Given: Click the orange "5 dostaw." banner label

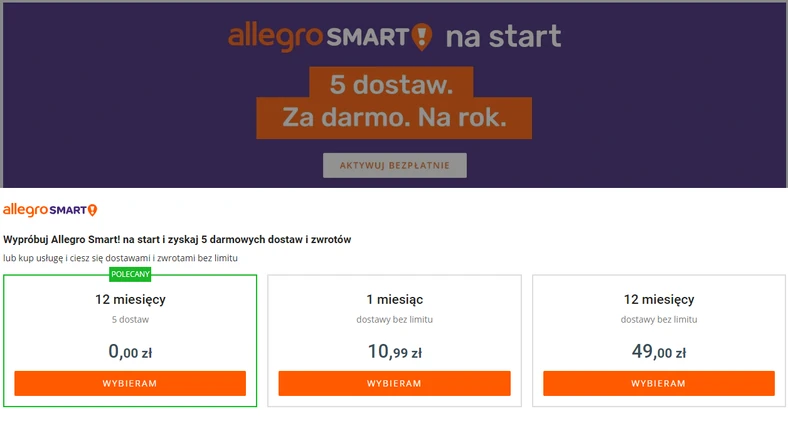Looking at the screenshot, I should (390, 82).
